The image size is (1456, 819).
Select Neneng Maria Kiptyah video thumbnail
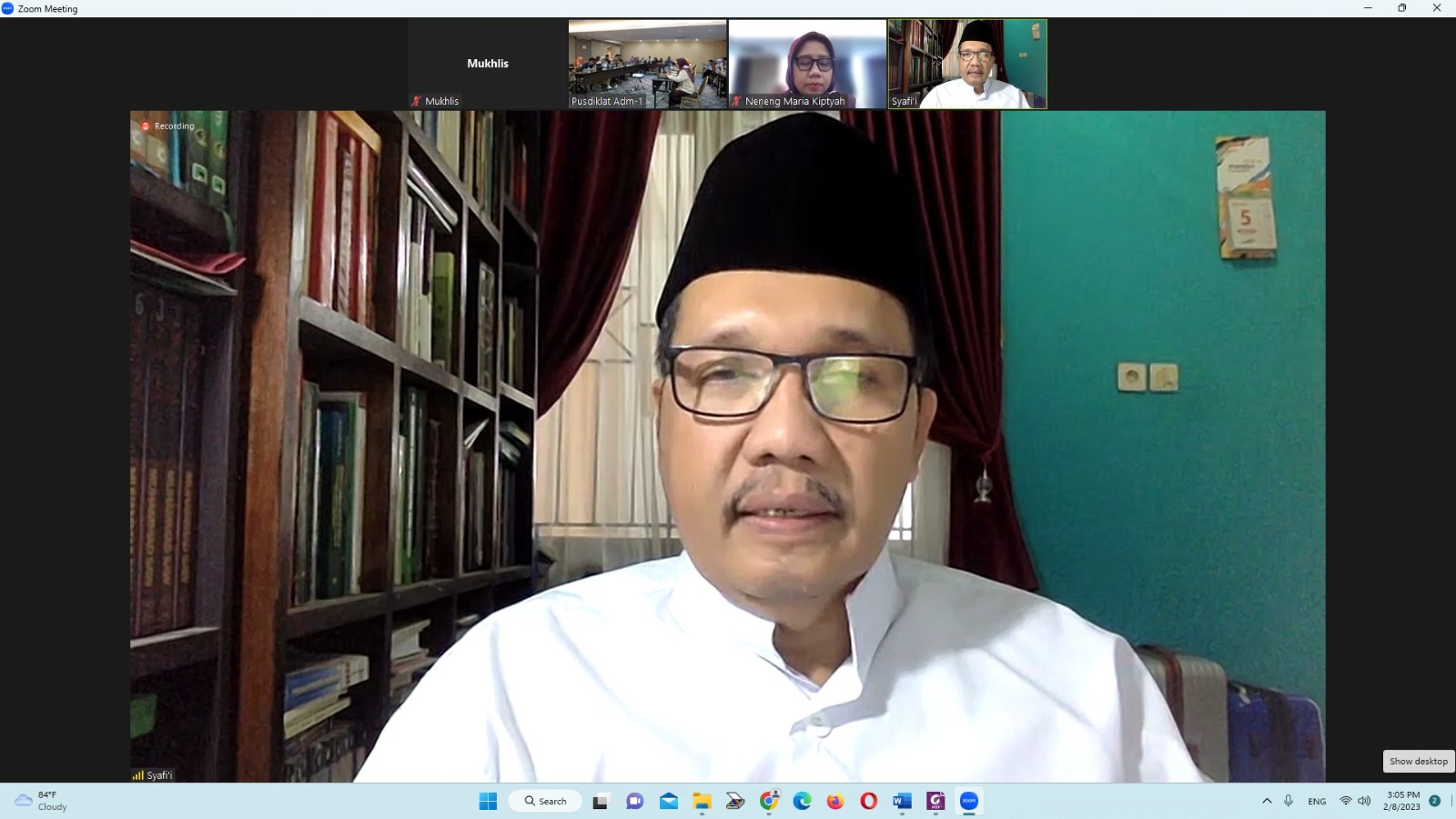[807, 64]
